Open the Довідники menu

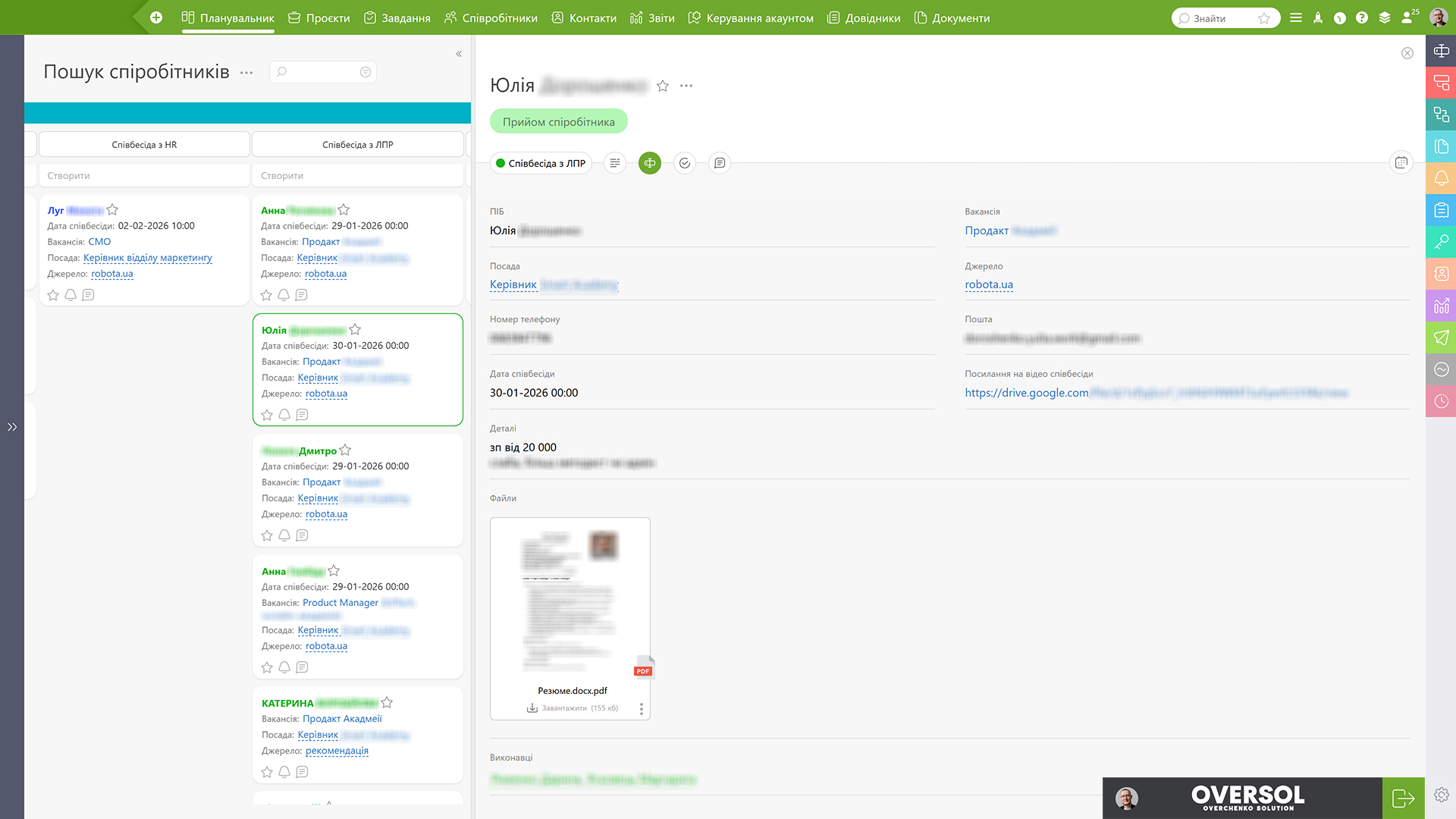coord(864,17)
